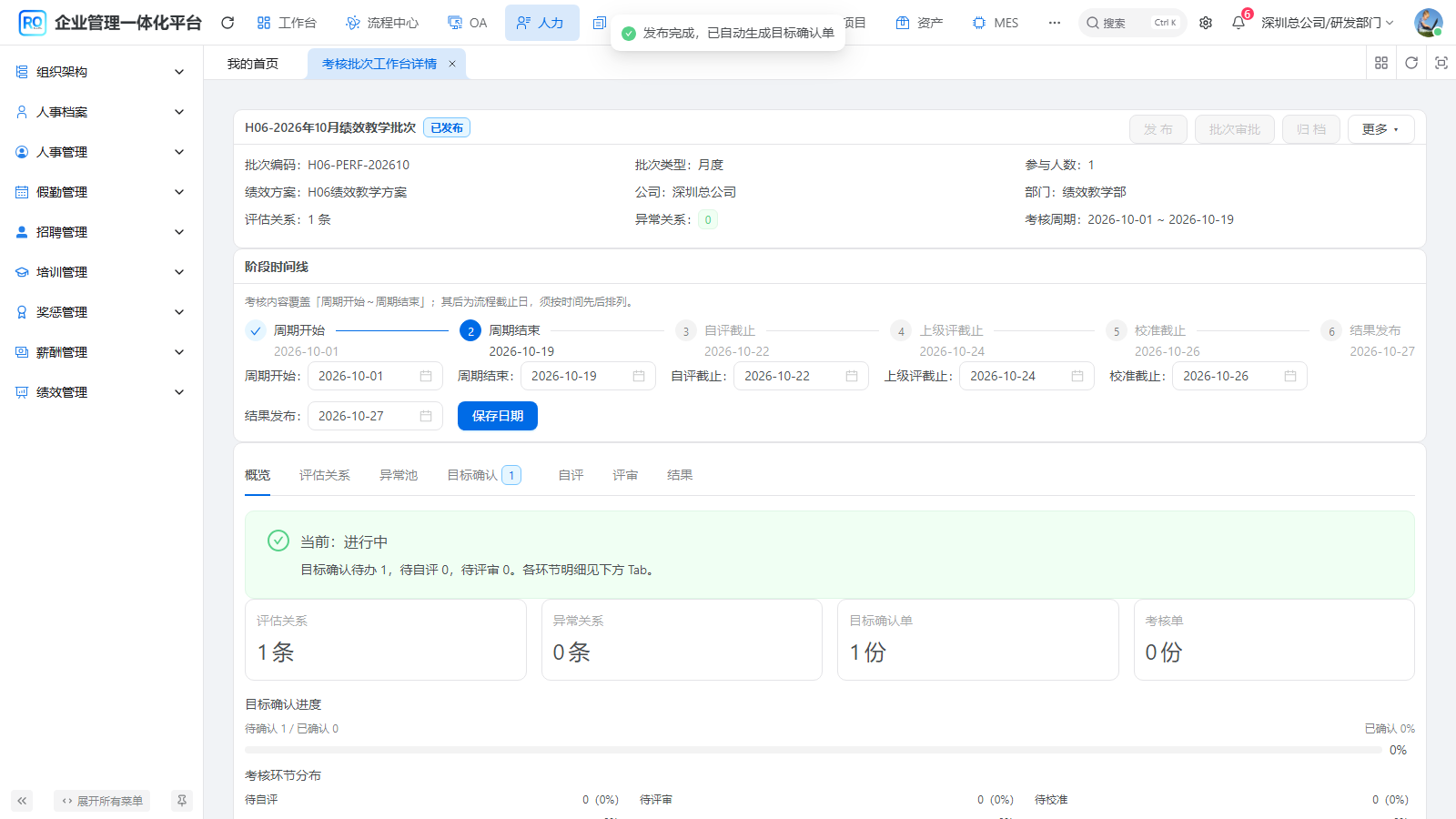Click the fullscreen icon in the tab bar
Image resolution: width=1456 pixels, height=819 pixels.
coord(1441,63)
